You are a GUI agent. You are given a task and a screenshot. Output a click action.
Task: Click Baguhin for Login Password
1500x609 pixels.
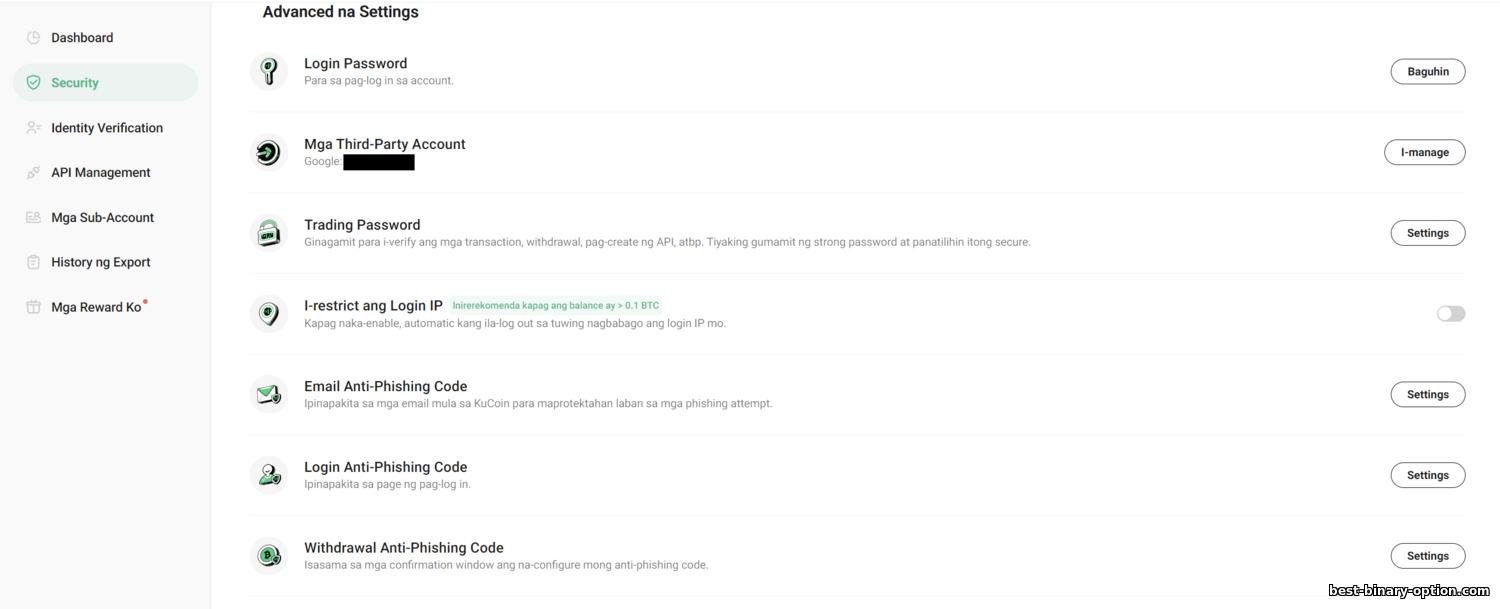click(x=1428, y=72)
